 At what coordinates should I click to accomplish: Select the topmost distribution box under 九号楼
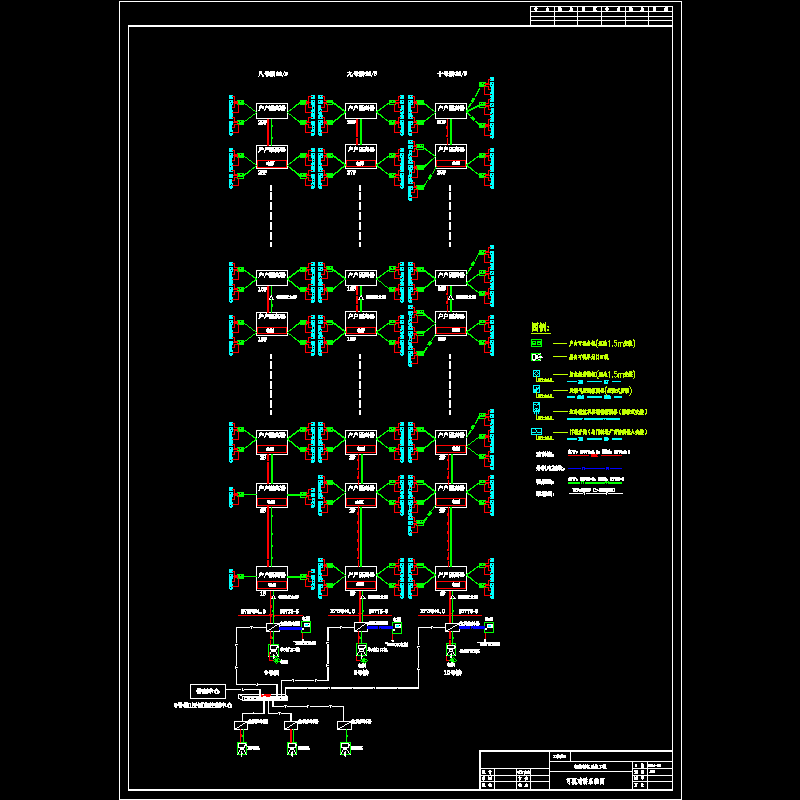coord(360,110)
